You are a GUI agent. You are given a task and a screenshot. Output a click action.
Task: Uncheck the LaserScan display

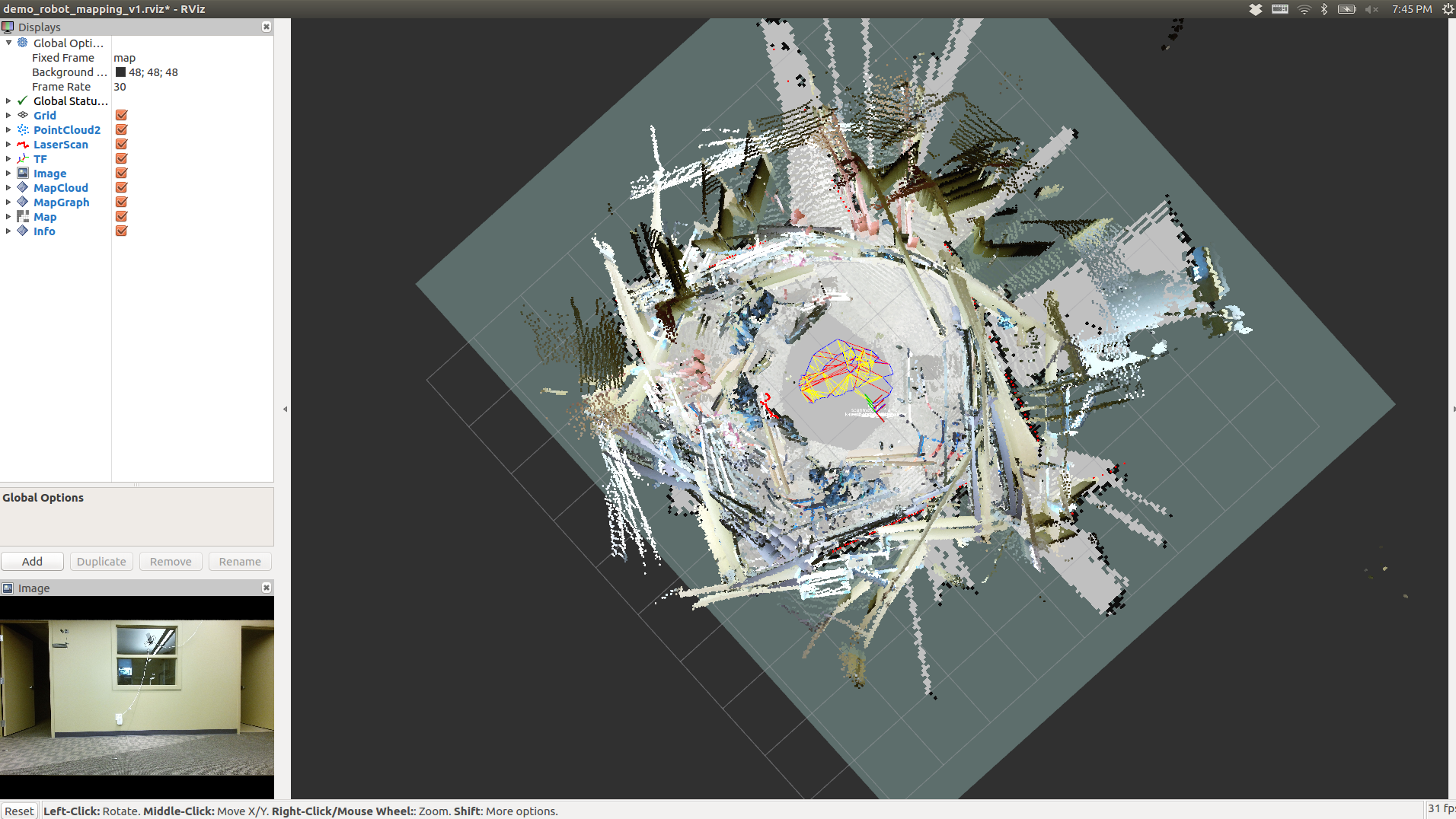click(121, 144)
